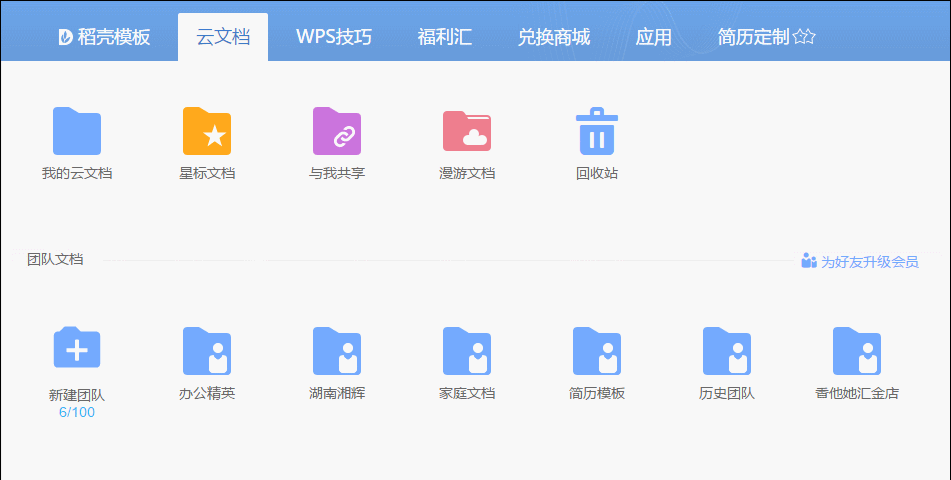The image size is (951, 480).
Task: Click the 星标文档 label text
Action: 207,174
